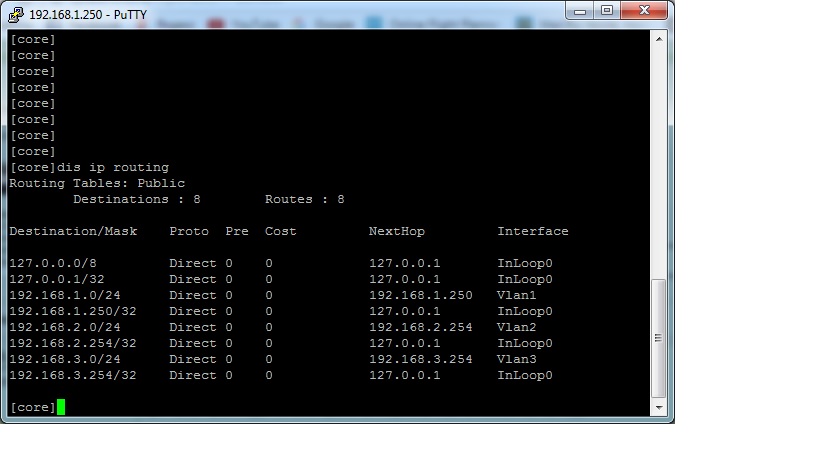Click the 'dis ip routing' command text

pyautogui.click(x=113, y=168)
